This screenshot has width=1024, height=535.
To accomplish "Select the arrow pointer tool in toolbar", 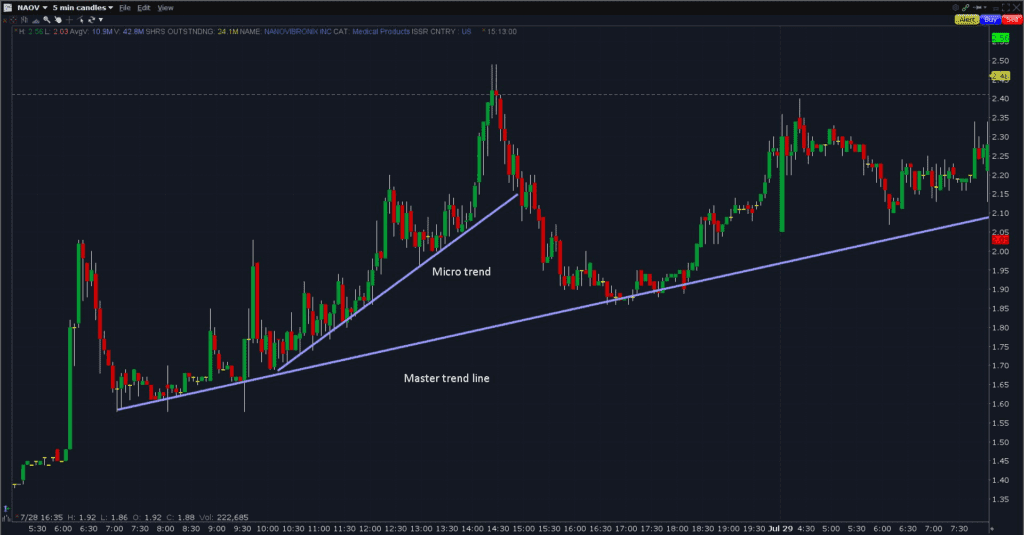I will tap(80, 20).
